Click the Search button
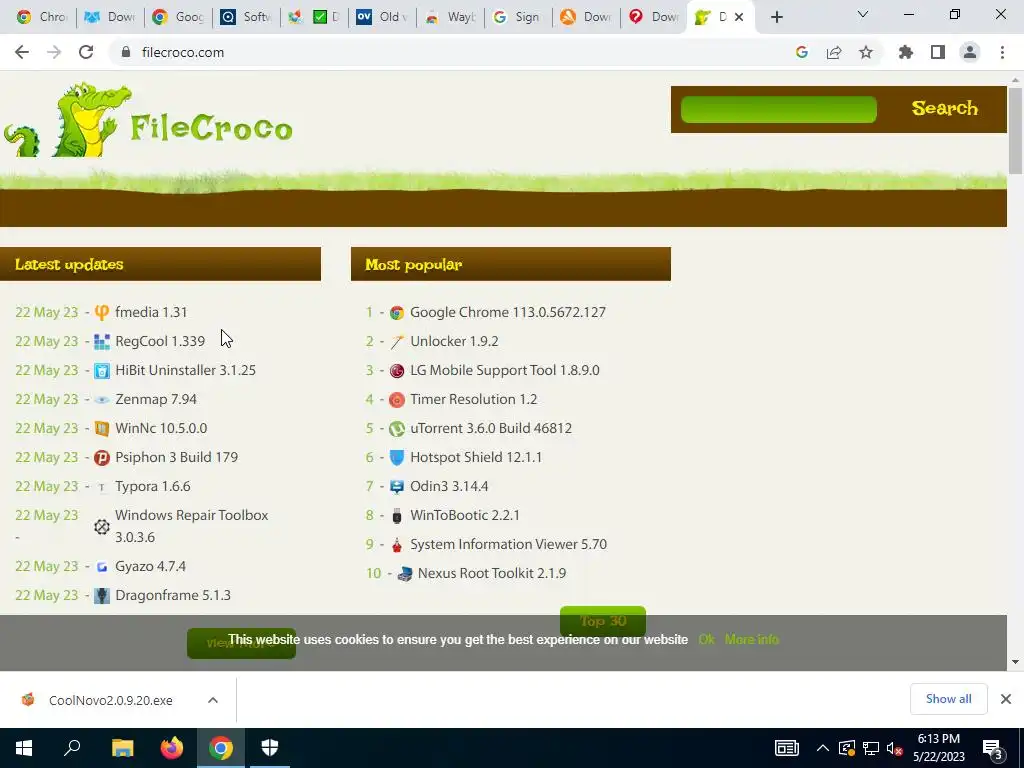 (944, 108)
